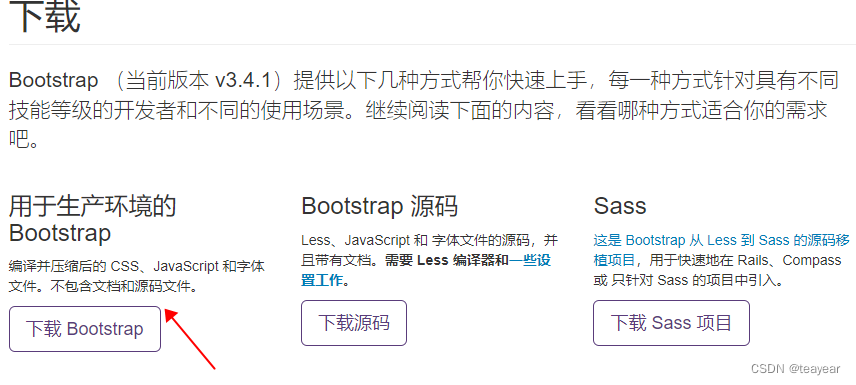The height and width of the screenshot is (385, 856).
Task: Select the Sass heading
Action: point(620,206)
